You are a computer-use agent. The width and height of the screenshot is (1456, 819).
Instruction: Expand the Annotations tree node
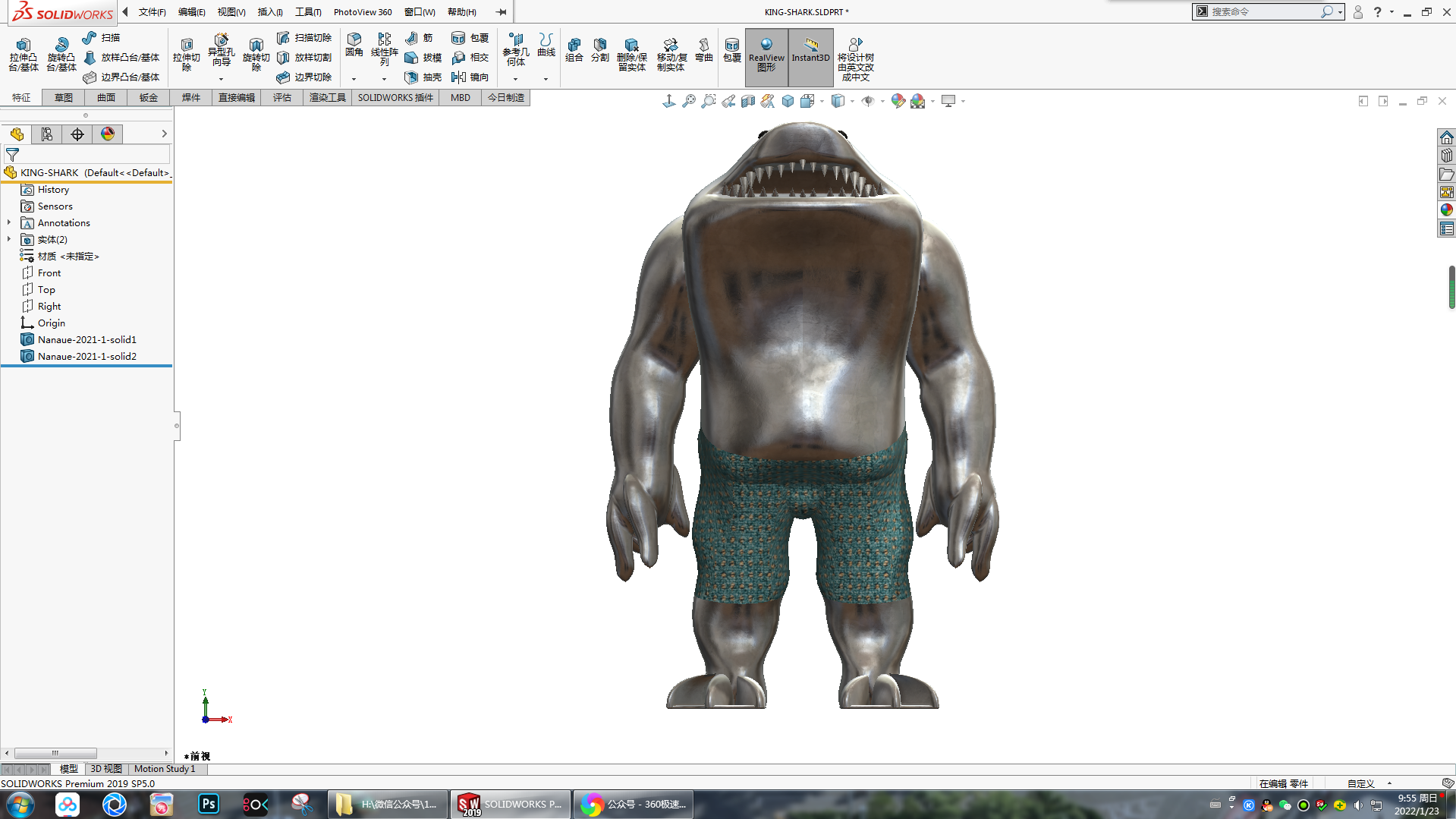(x=9, y=223)
